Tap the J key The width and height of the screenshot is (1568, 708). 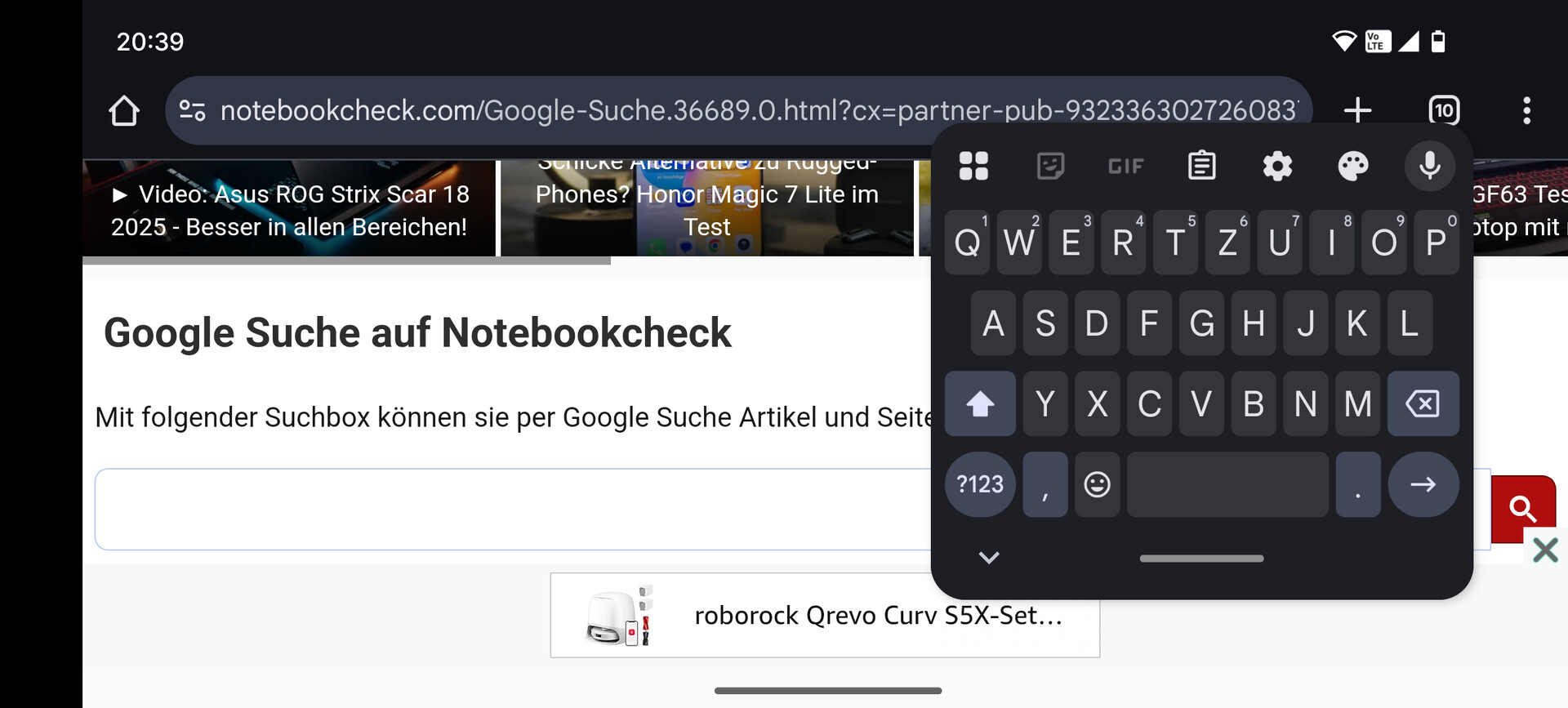pyautogui.click(x=1306, y=323)
